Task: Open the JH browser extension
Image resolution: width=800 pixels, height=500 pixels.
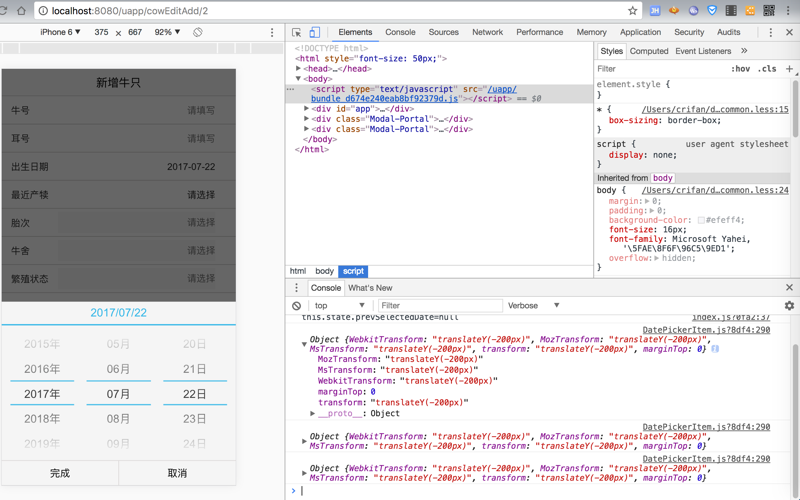Action: [655, 11]
